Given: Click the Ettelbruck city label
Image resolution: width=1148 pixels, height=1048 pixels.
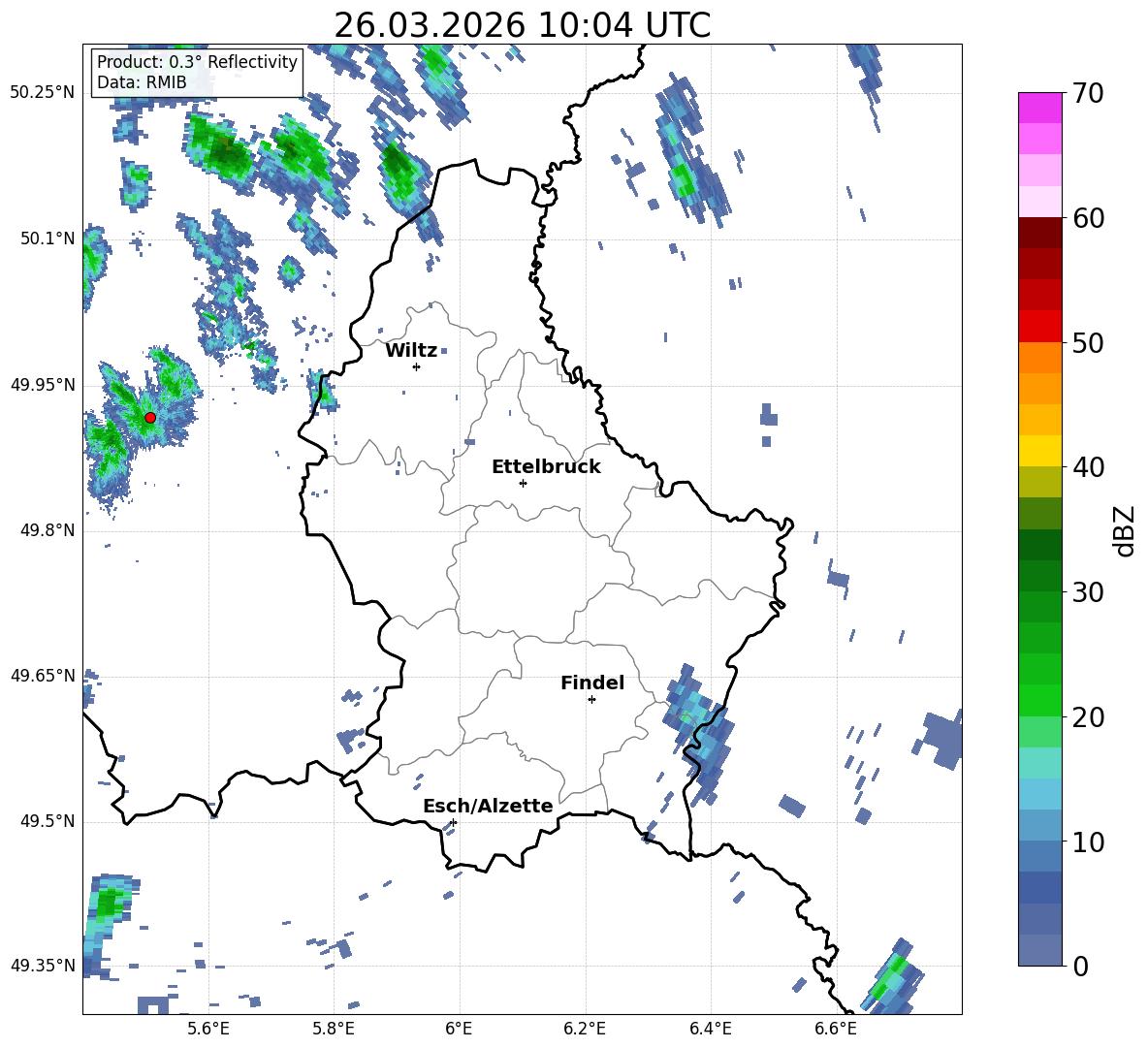Looking at the screenshot, I should pyautogui.click(x=546, y=467).
